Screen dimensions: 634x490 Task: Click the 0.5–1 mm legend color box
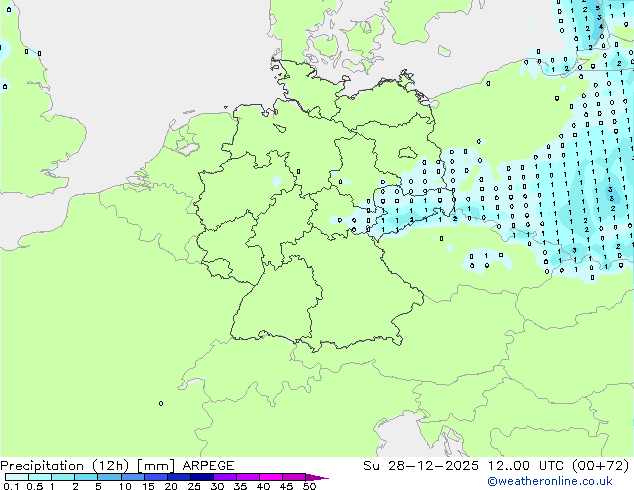point(40,477)
